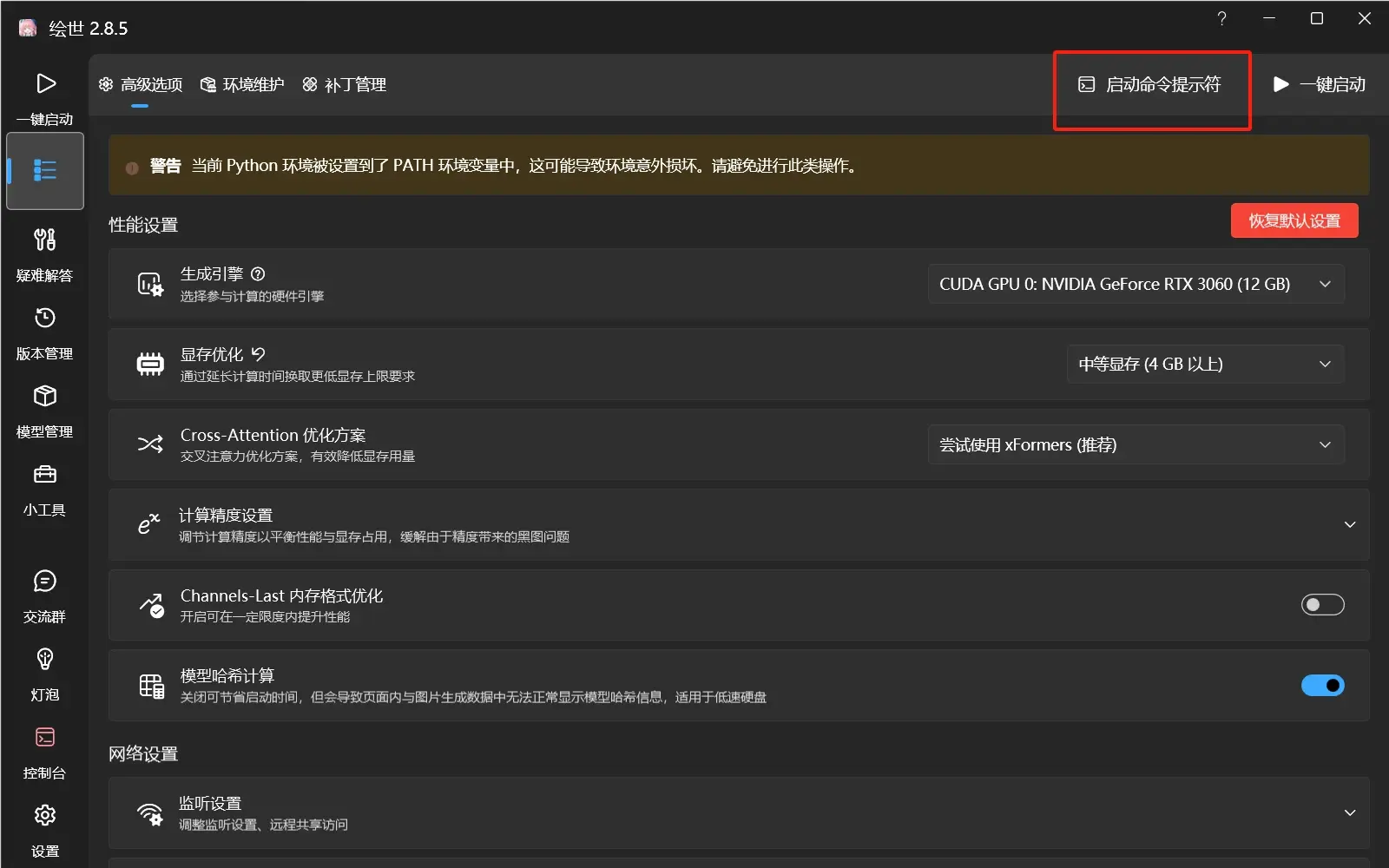This screenshot has width=1389, height=868.
Task: Switch to the 补丁管理 tab
Action: (344, 84)
